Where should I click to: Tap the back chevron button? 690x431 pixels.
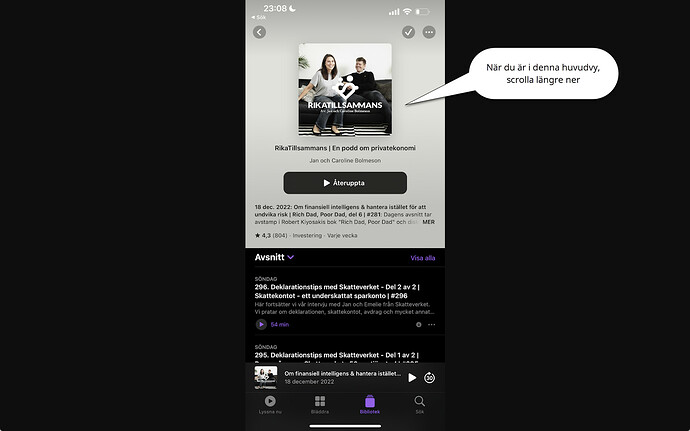tap(259, 32)
